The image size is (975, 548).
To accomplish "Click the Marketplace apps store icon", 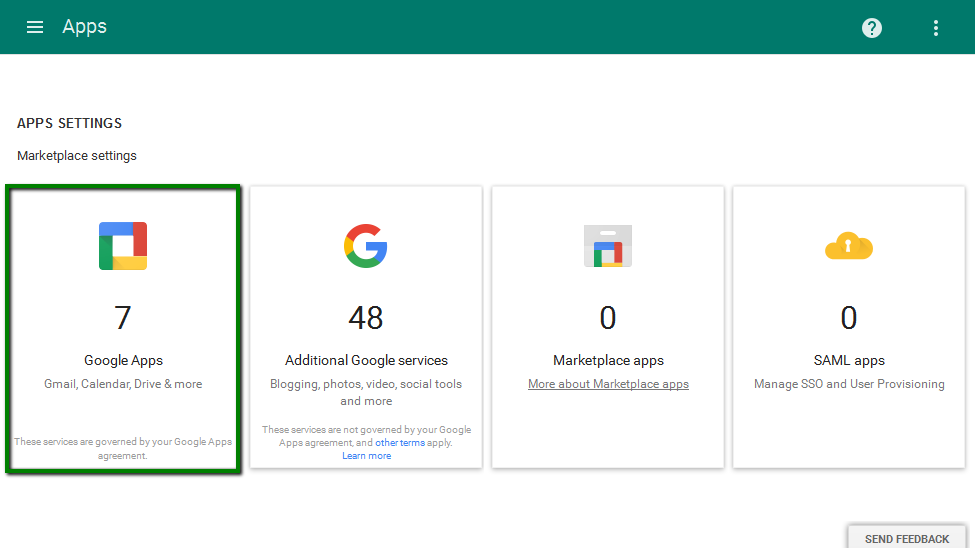I will tap(608, 246).
